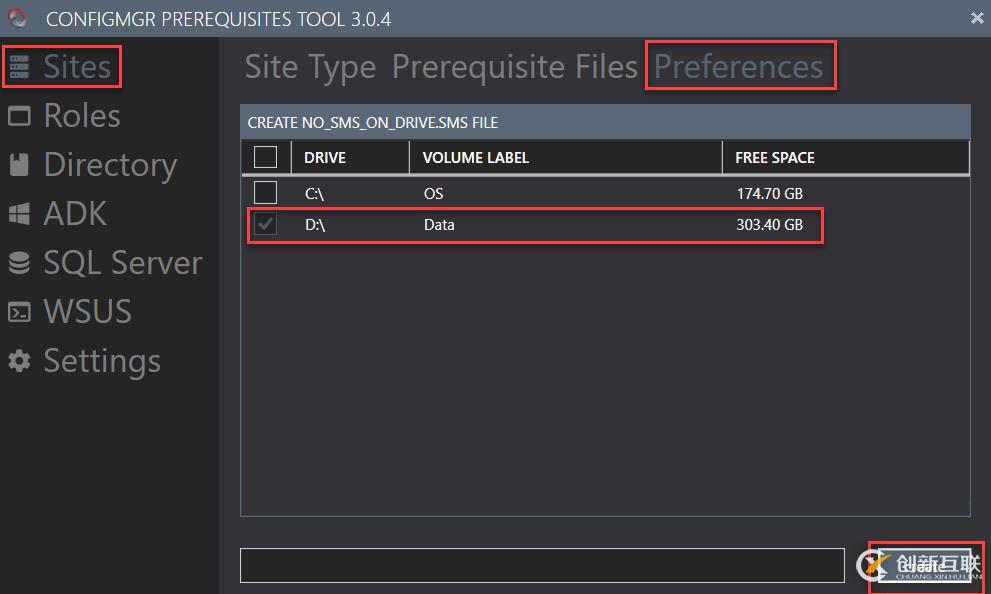The width and height of the screenshot is (991, 594).
Task: Click the ADK Windows logo icon
Action: pos(19,214)
